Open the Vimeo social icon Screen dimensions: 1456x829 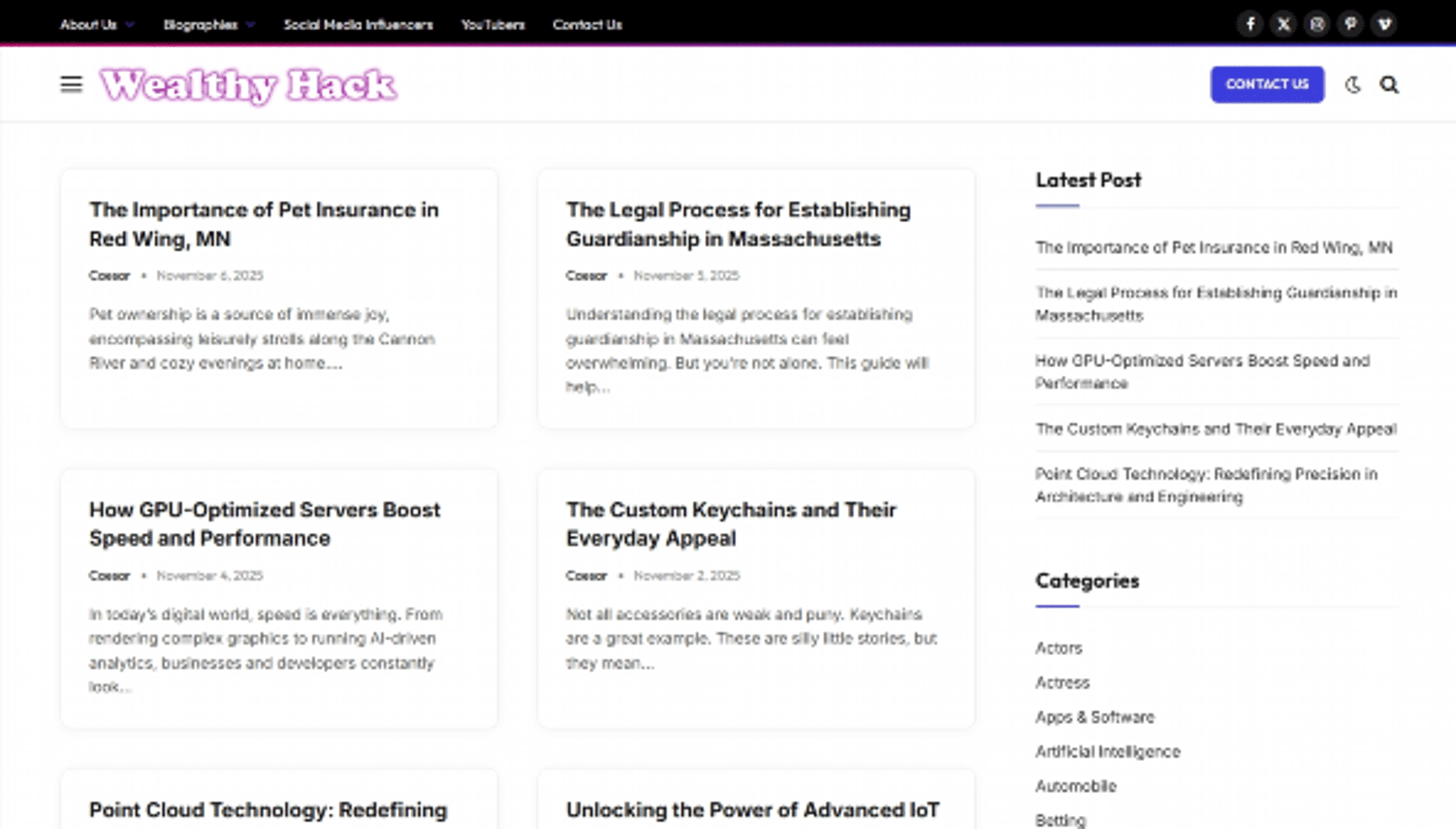[1384, 25]
